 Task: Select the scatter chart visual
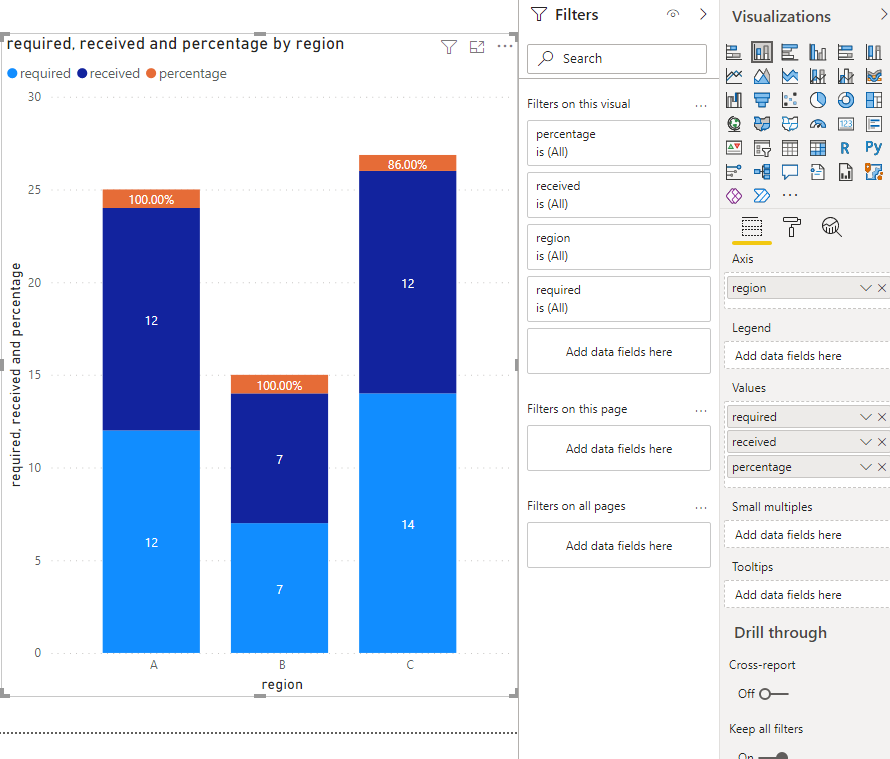tap(790, 100)
